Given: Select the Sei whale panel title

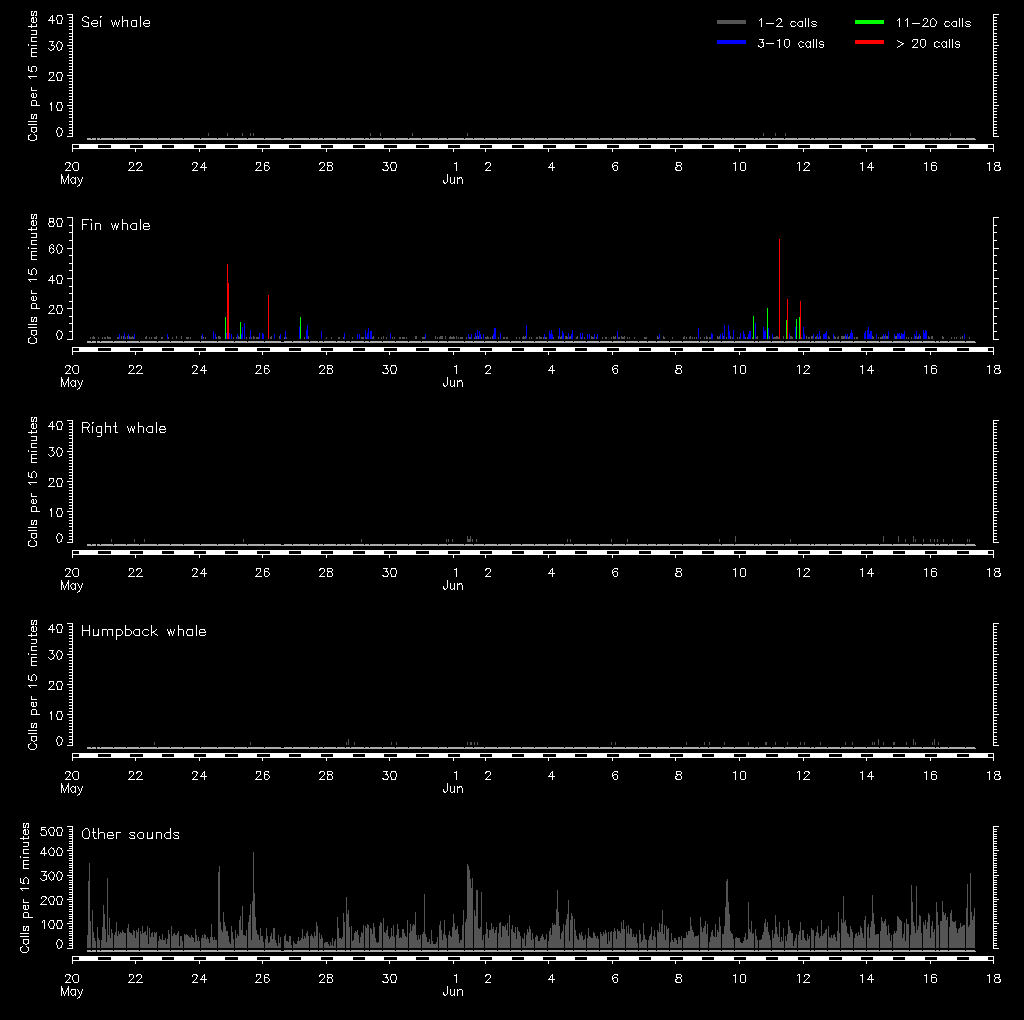Looking at the screenshot, I should [x=116, y=22].
